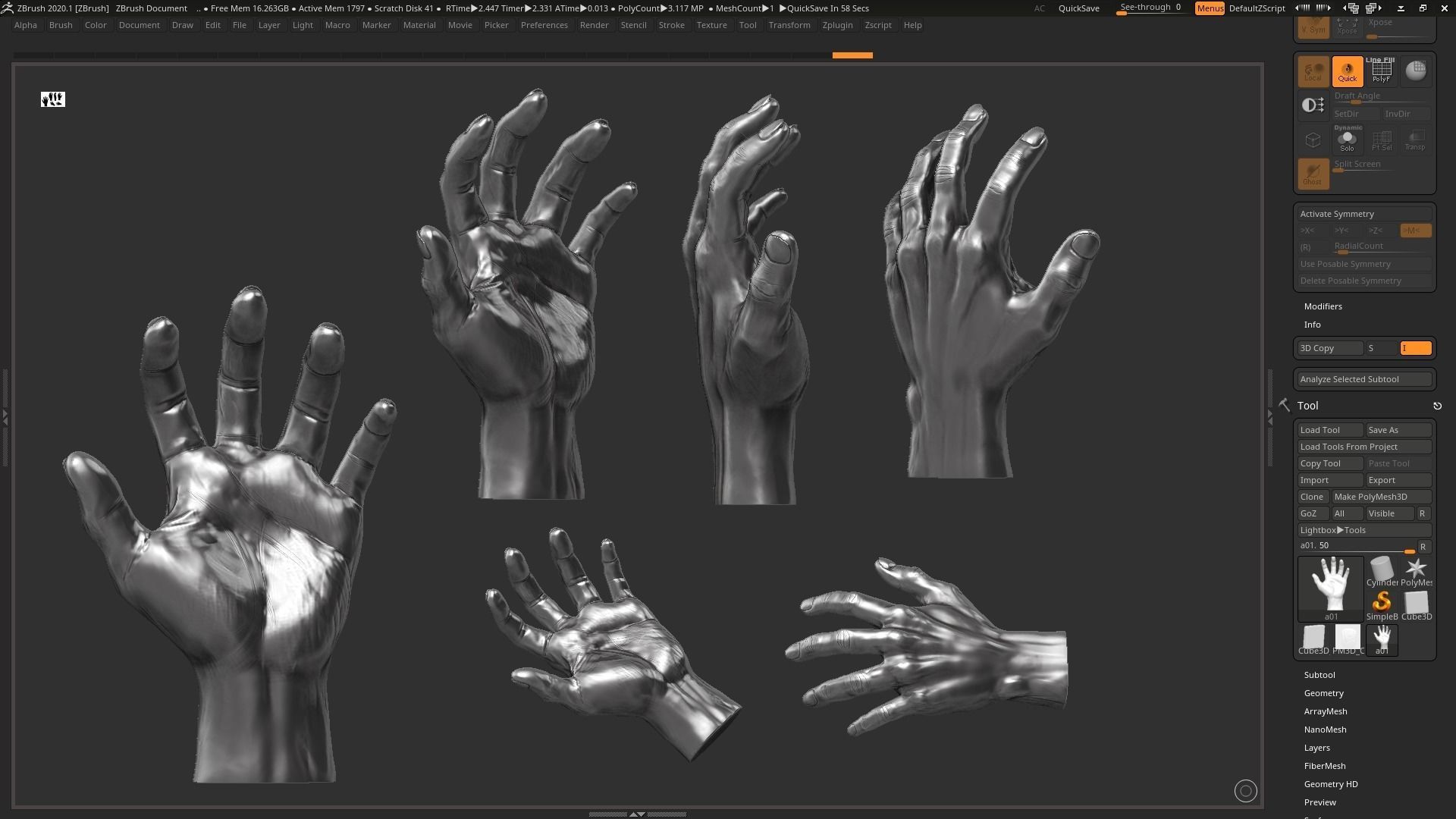Select the SimpleBrush tool thumbnail
This screenshot has width=1456, height=819.
[1382, 606]
